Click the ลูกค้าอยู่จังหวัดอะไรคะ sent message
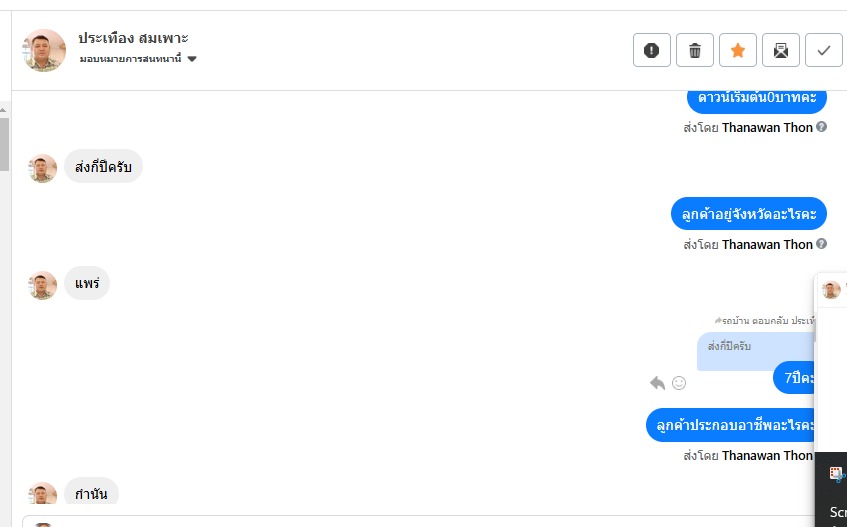Viewport: 847px width, 527px height. [x=748, y=214]
